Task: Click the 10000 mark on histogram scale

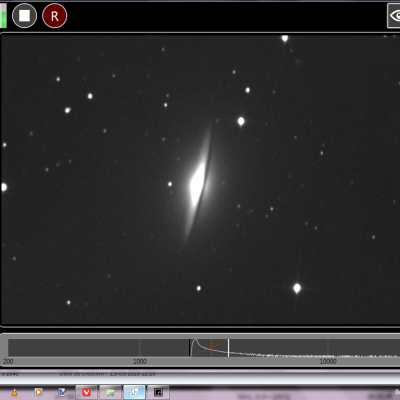Action: (x=328, y=361)
